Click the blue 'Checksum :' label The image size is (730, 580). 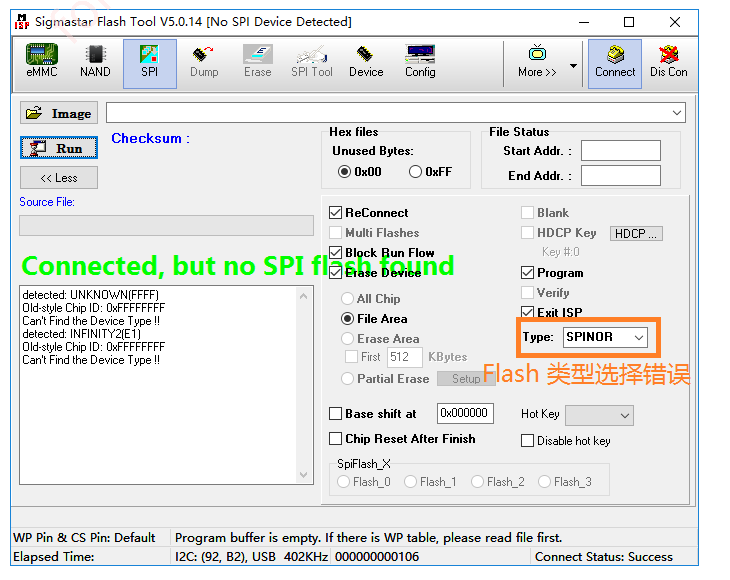coord(150,138)
